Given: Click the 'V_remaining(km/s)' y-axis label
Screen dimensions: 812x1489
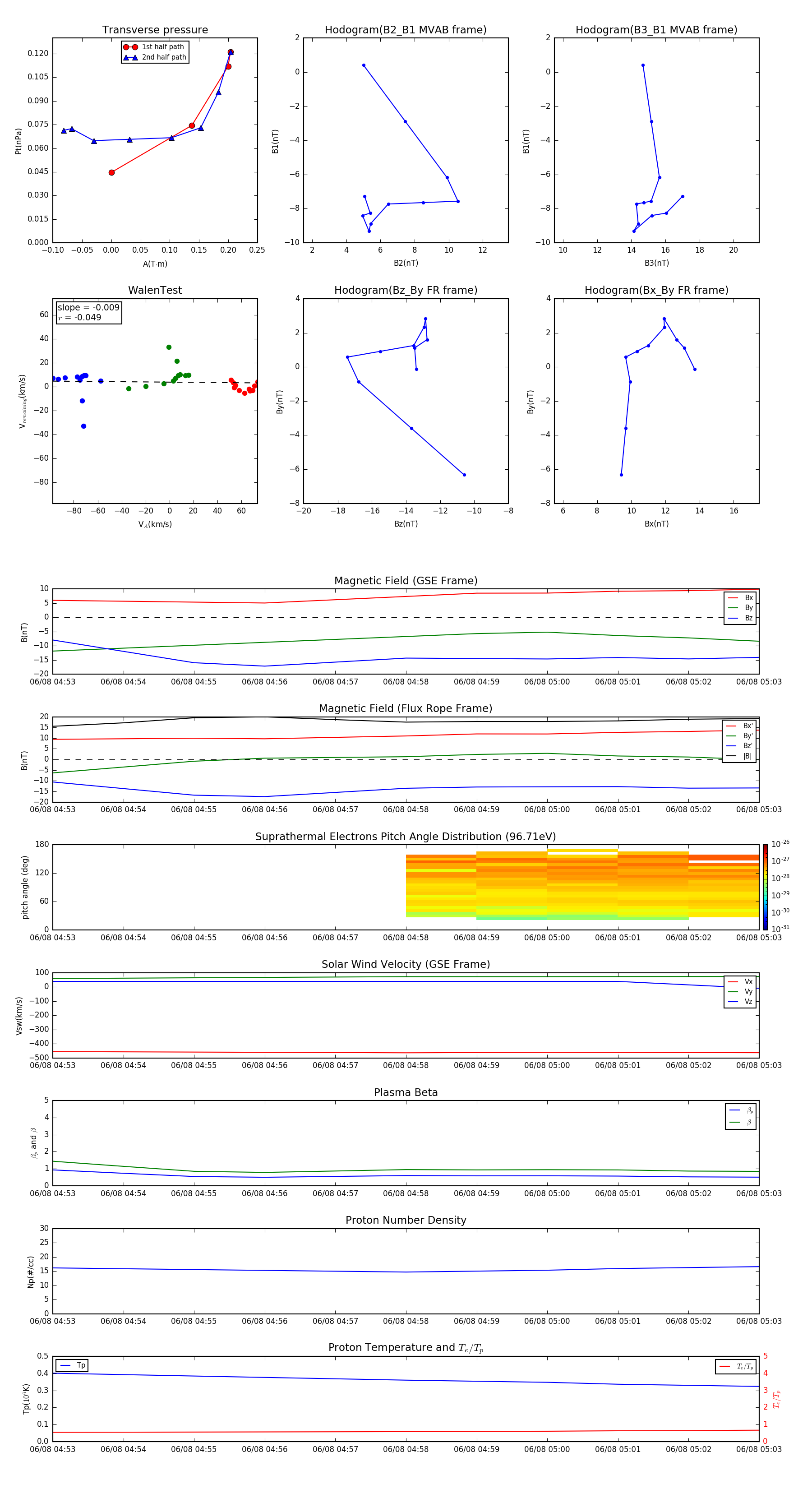Looking at the screenshot, I should pos(22,401).
